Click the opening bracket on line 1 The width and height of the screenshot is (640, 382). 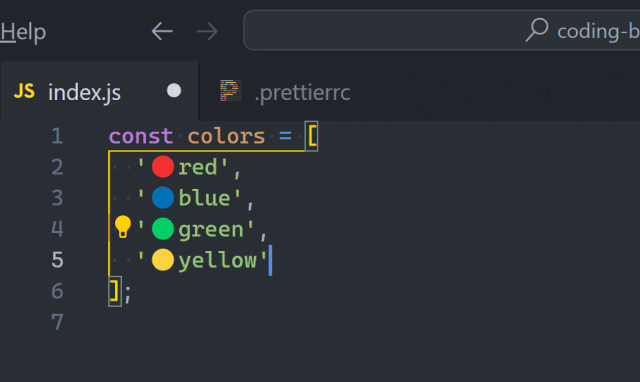[312, 136]
